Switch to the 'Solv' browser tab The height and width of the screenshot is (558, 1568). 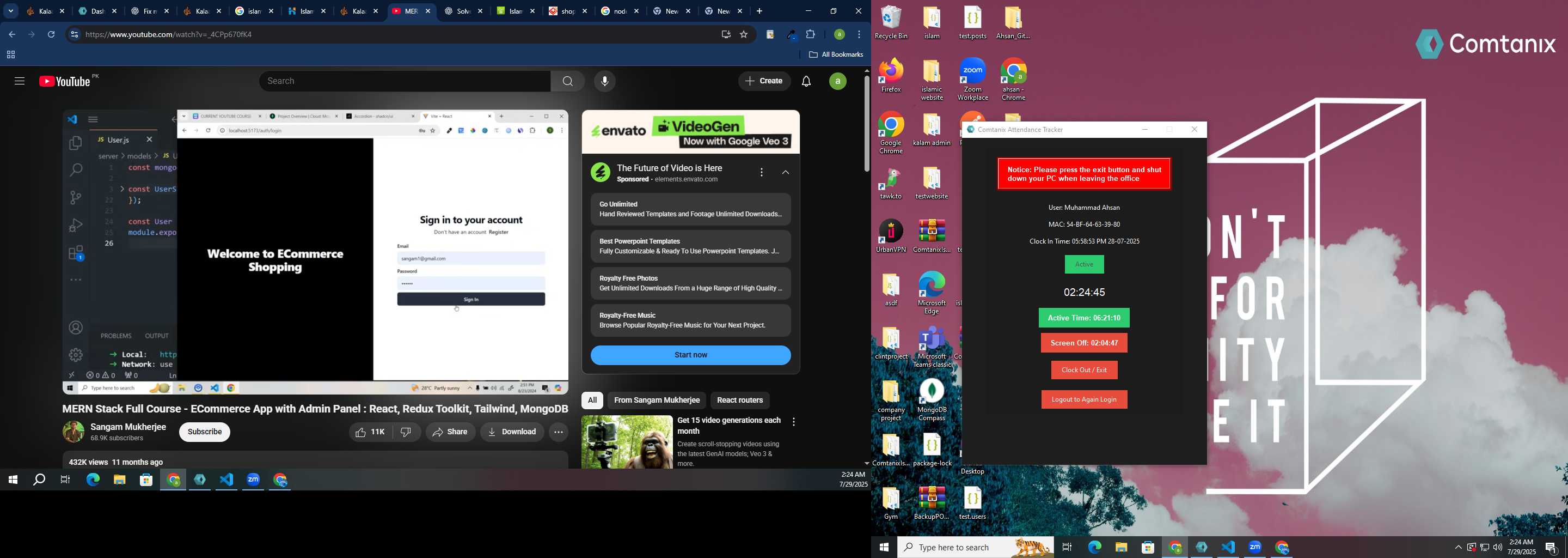(x=464, y=11)
